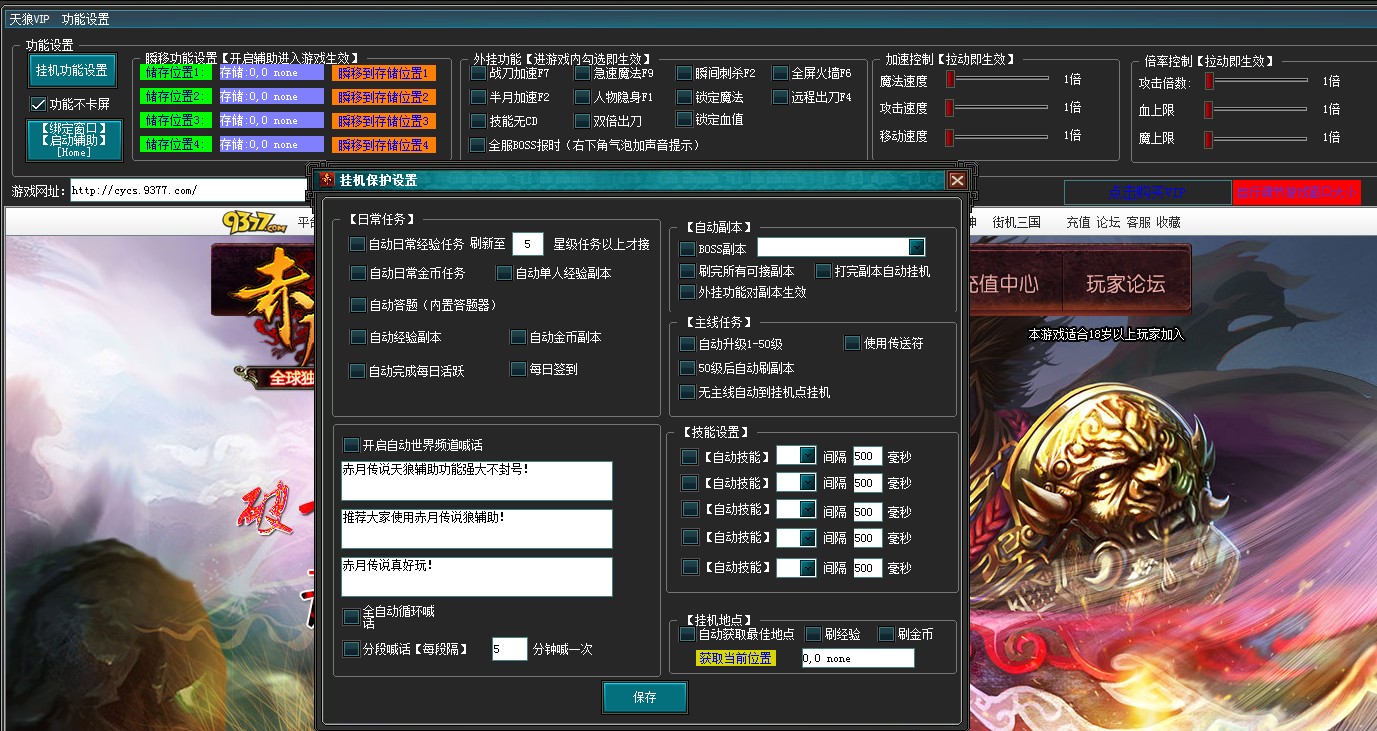Viewport: 1377px width, 731px height.
Task: Click the 保存 button in dialog
Action: tap(645, 698)
